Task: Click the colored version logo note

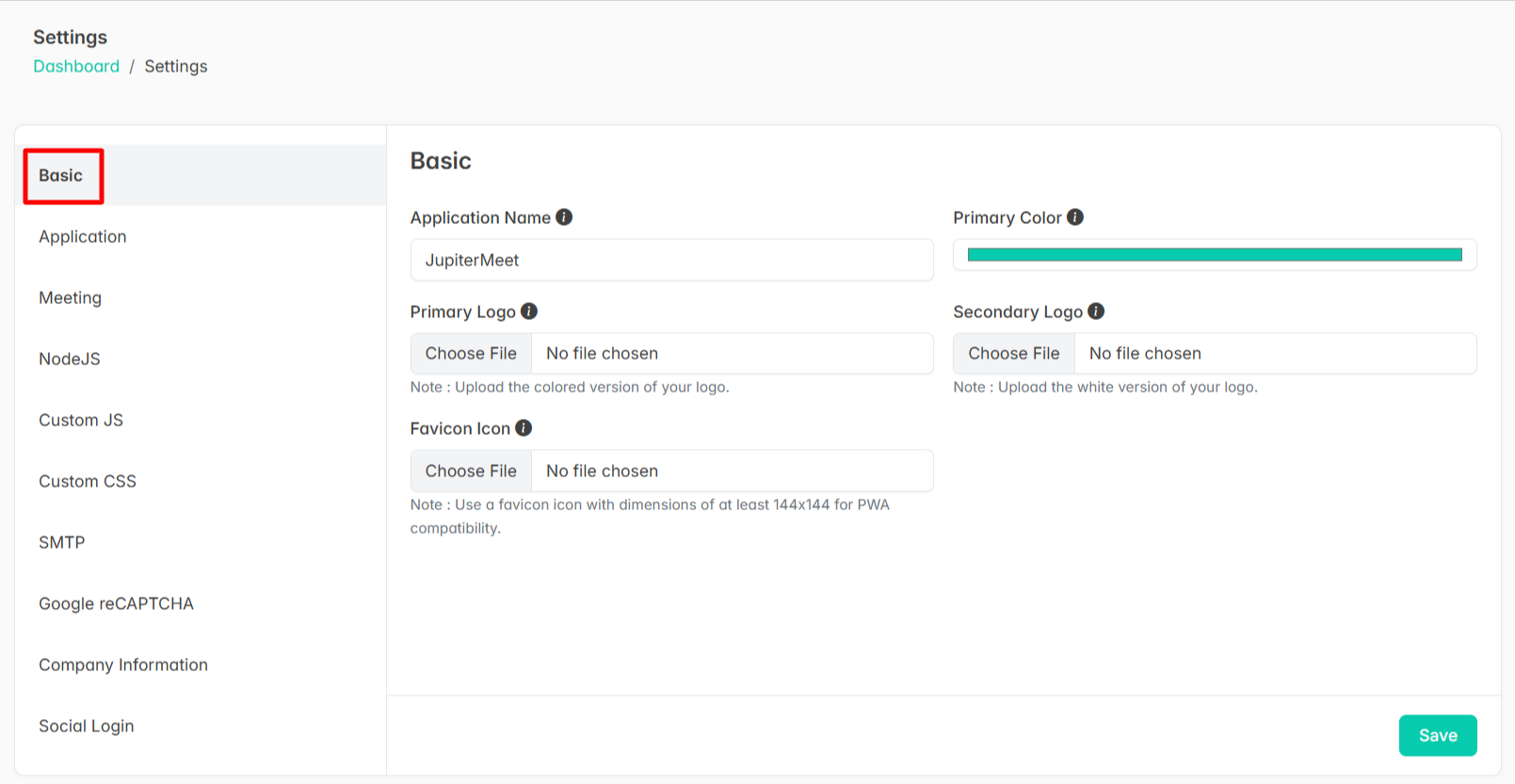Action: click(570, 387)
